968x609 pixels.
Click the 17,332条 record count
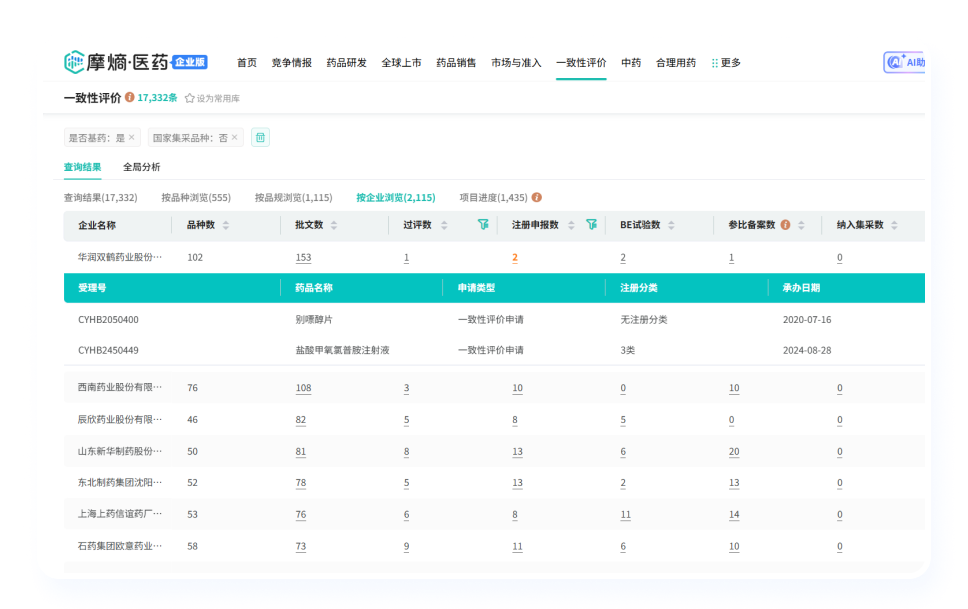click(157, 98)
